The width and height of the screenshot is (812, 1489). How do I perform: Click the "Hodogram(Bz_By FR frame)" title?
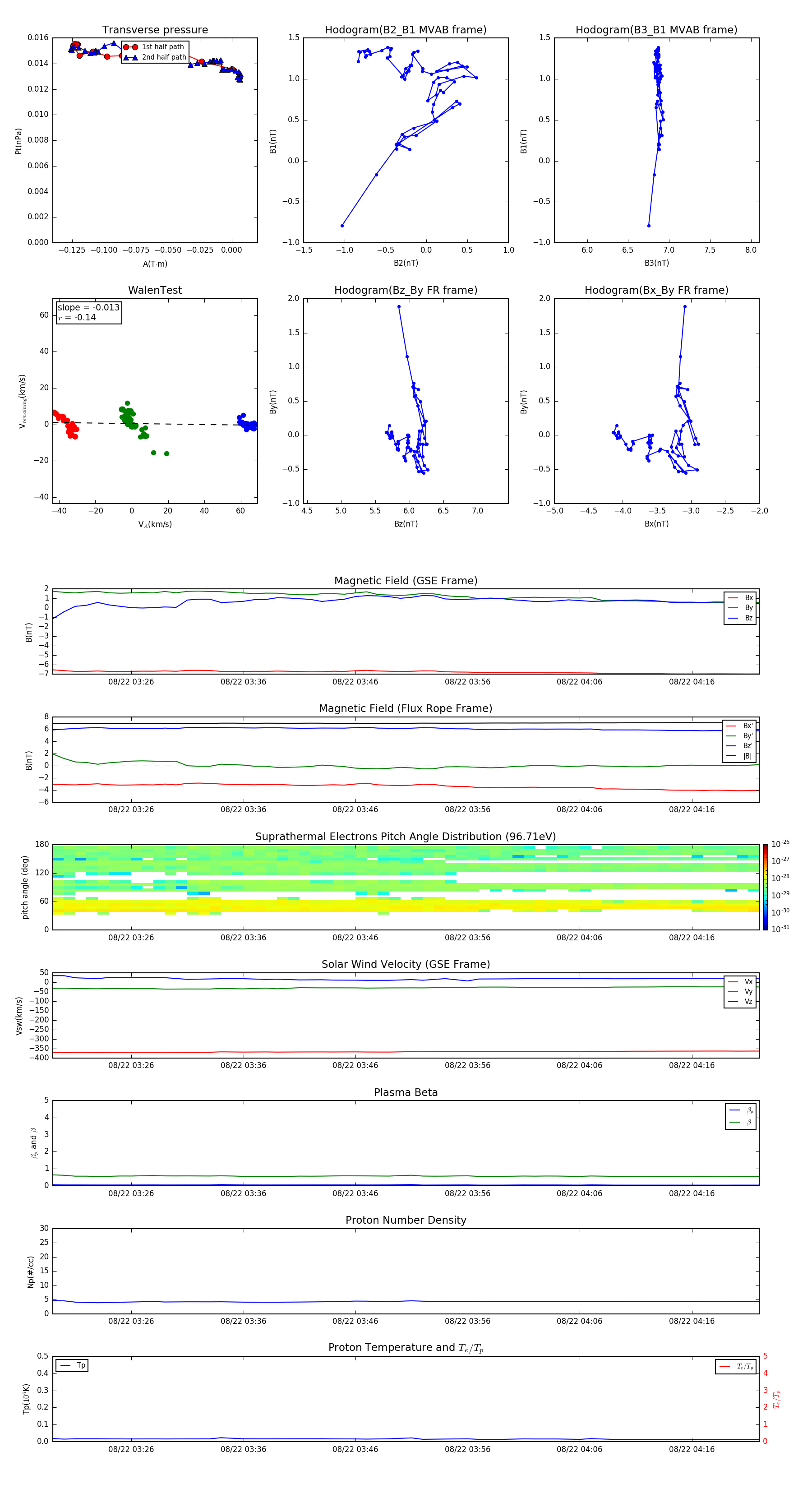405,290
